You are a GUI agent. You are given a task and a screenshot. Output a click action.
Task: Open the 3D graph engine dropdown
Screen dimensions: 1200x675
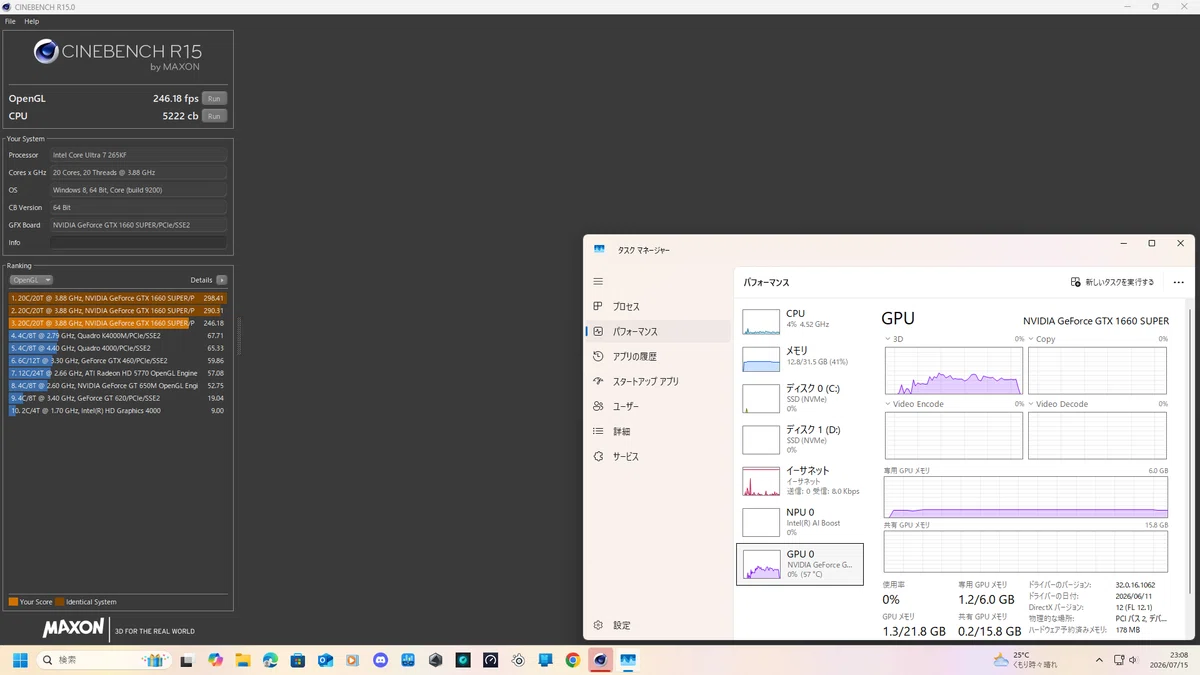[894, 339]
